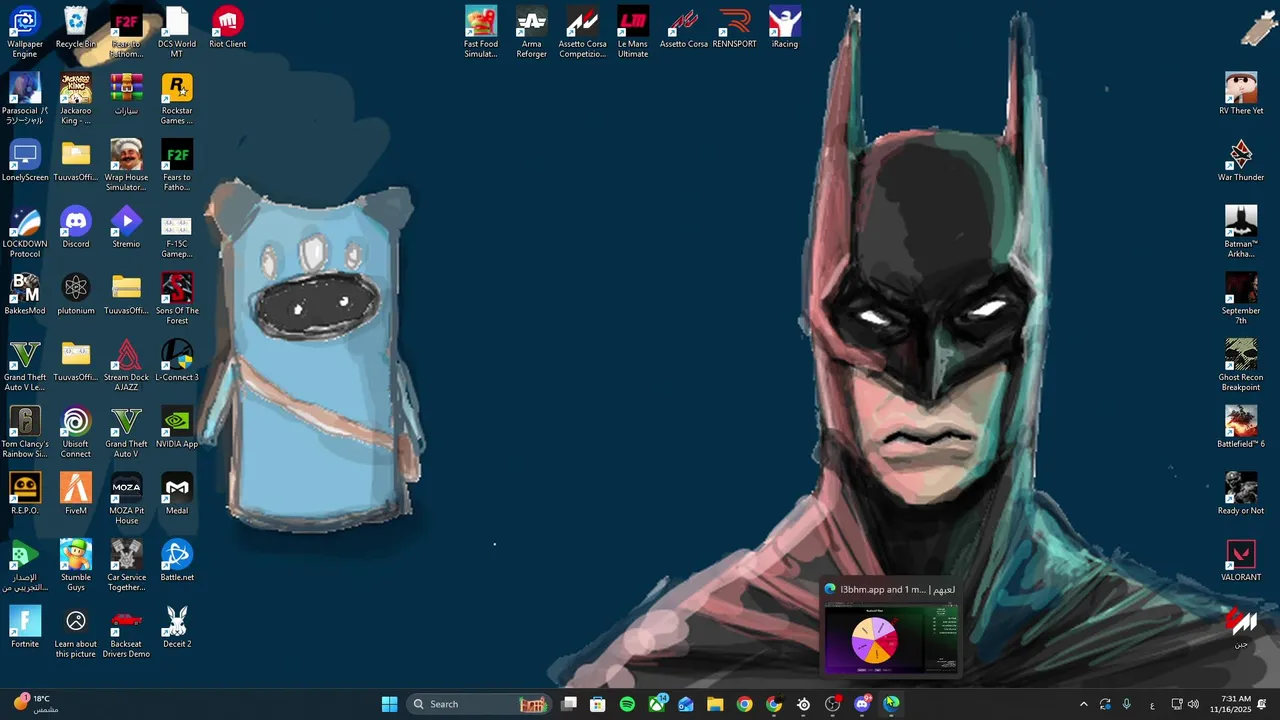Screen dimensions: 1280x720
Task: Launch FiveM desktop icon
Action: click(76, 495)
